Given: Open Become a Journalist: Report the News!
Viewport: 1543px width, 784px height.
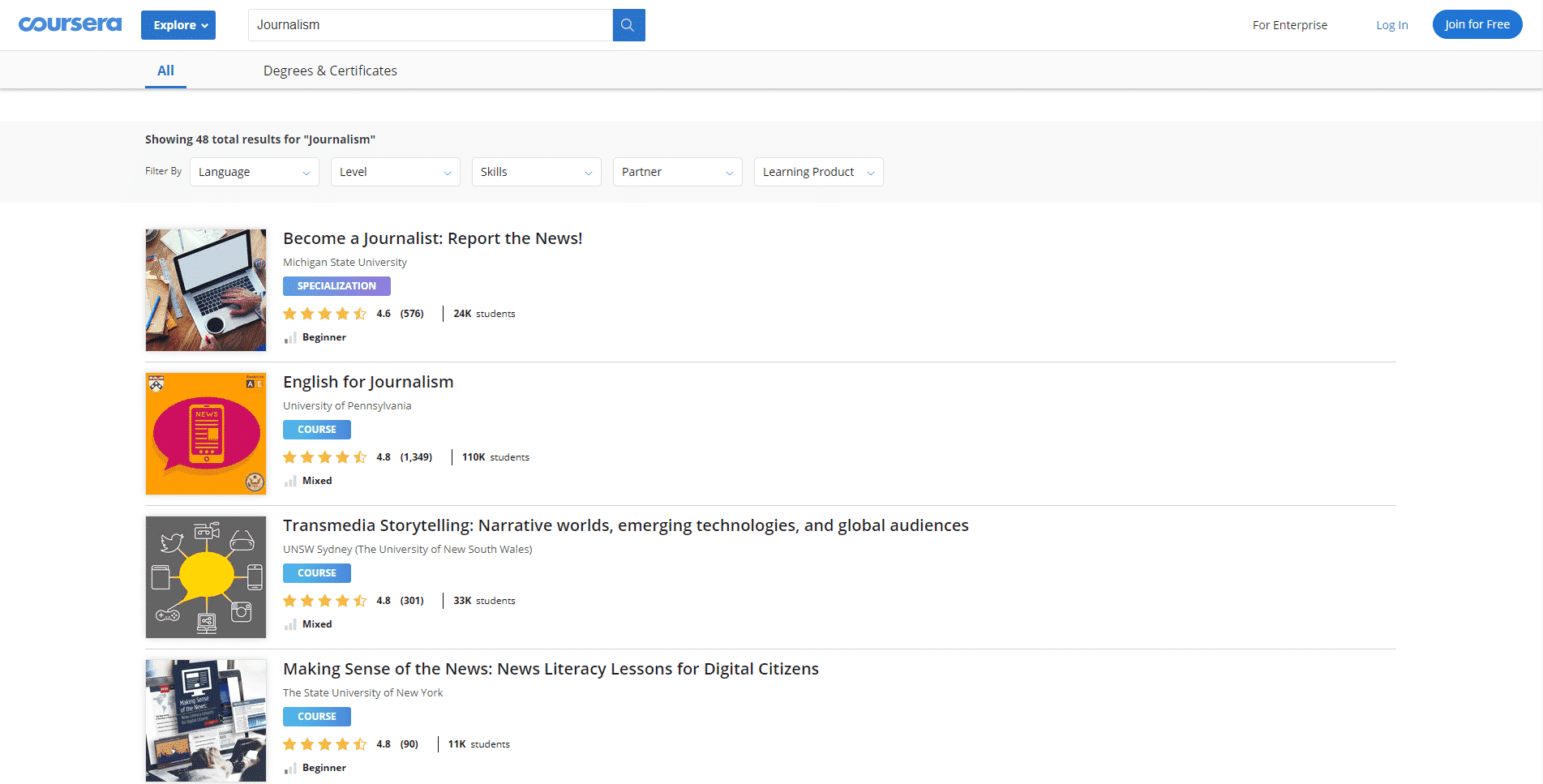Looking at the screenshot, I should [433, 238].
